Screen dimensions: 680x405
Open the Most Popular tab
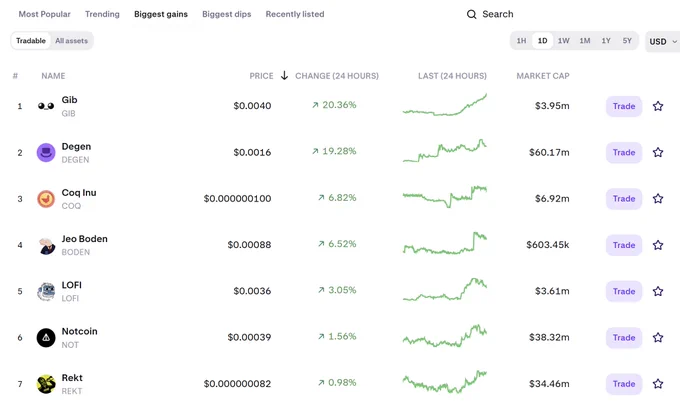(x=44, y=14)
